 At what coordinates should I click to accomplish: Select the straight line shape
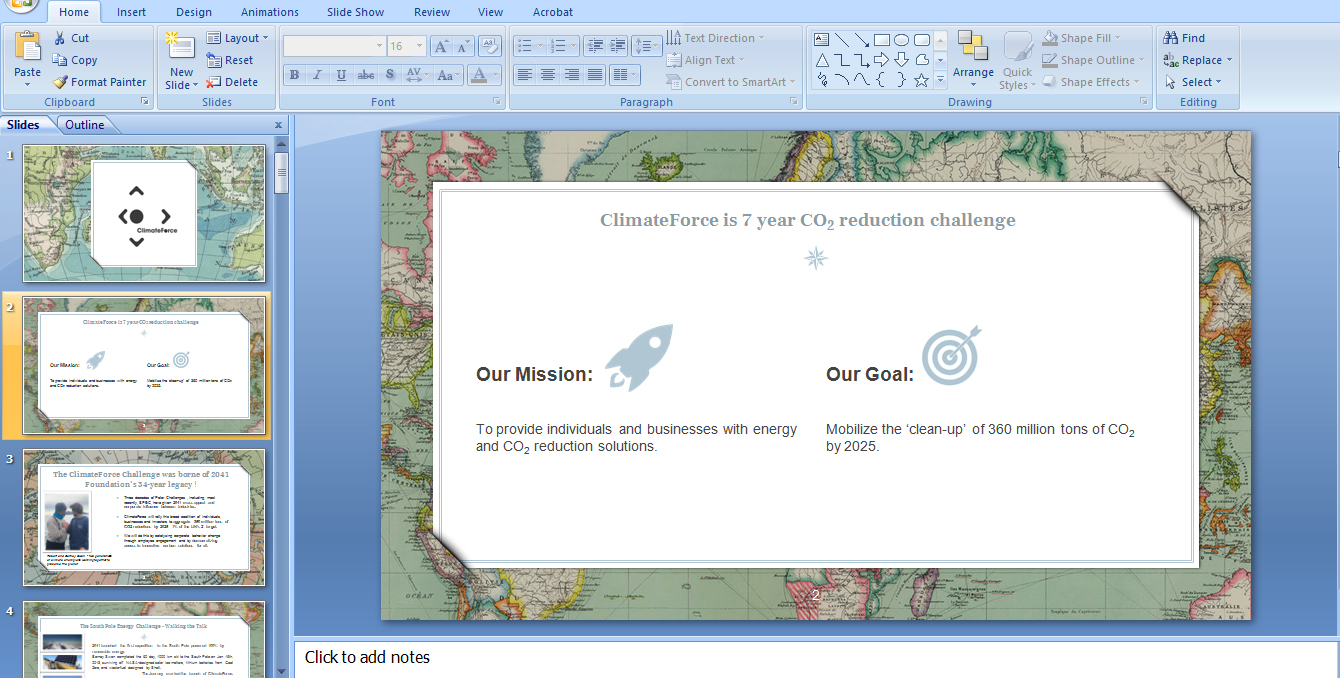[842, 40]
